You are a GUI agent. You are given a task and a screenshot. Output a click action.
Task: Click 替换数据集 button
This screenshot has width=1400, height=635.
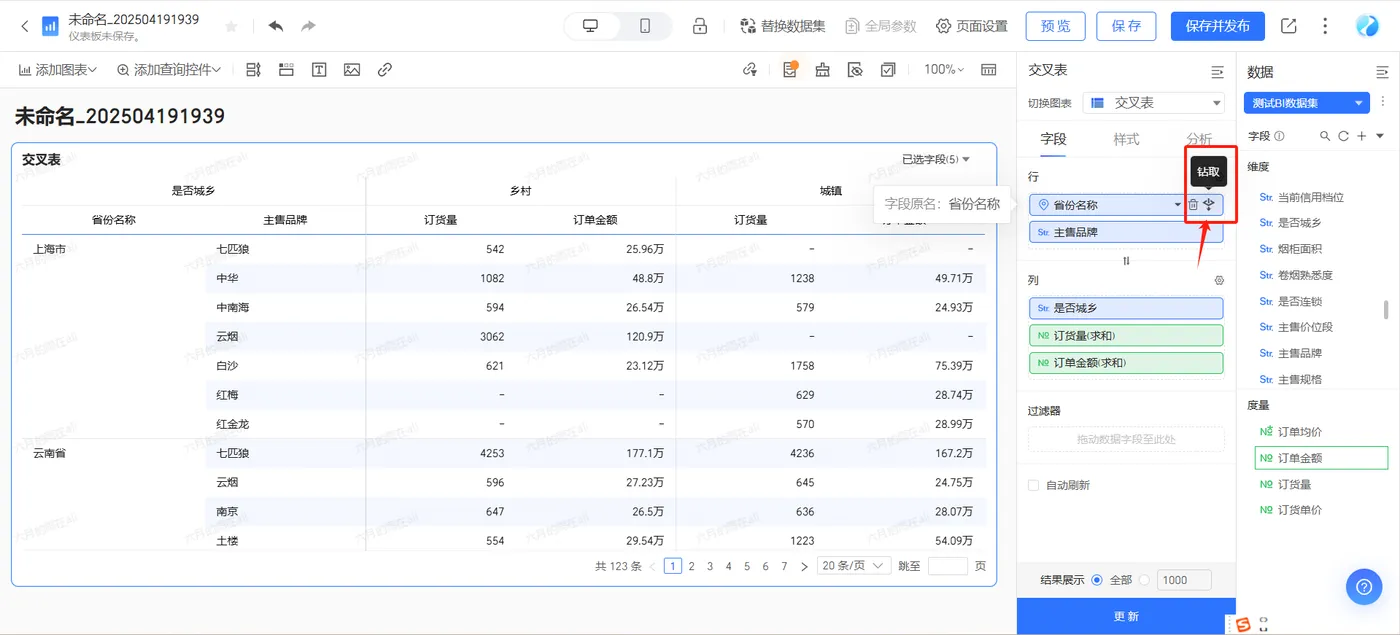pyautogui.click(x=783, y=26)
